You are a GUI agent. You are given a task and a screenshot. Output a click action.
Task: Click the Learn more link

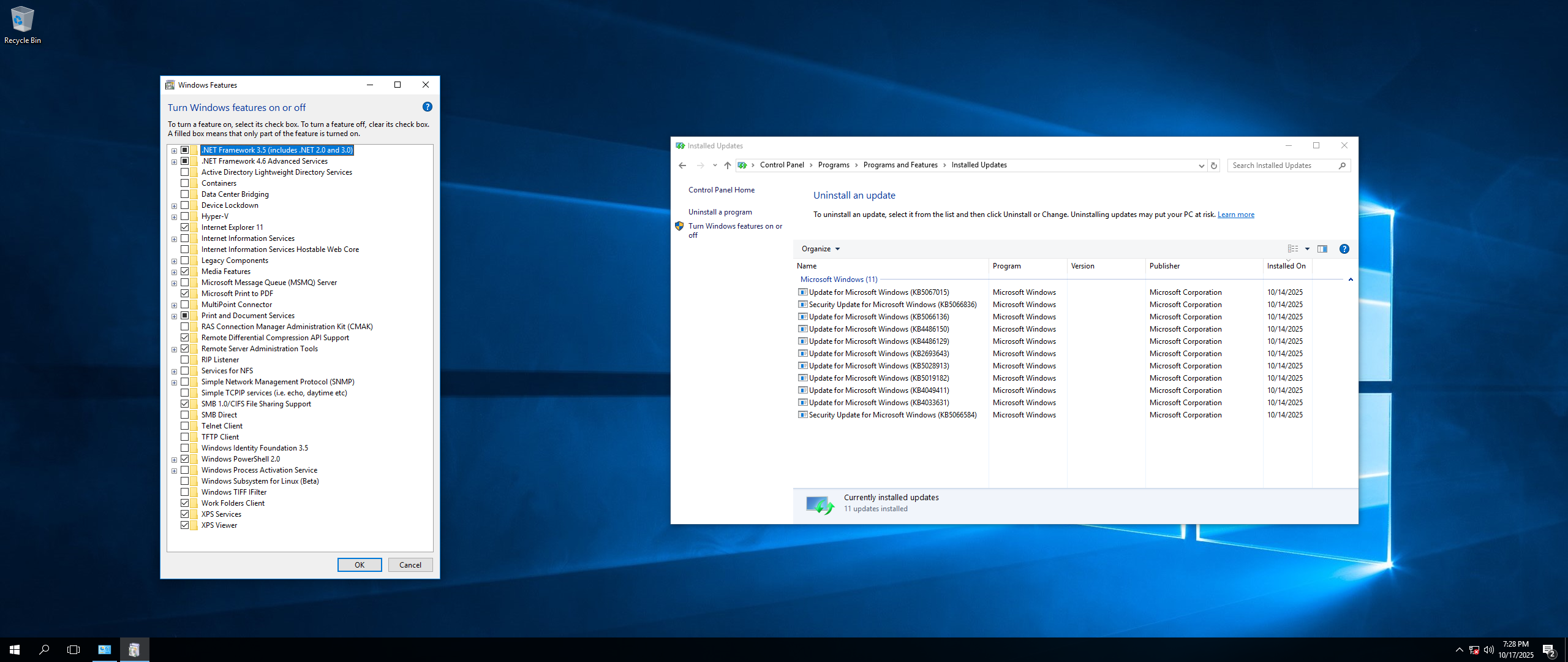(1235, 215)
